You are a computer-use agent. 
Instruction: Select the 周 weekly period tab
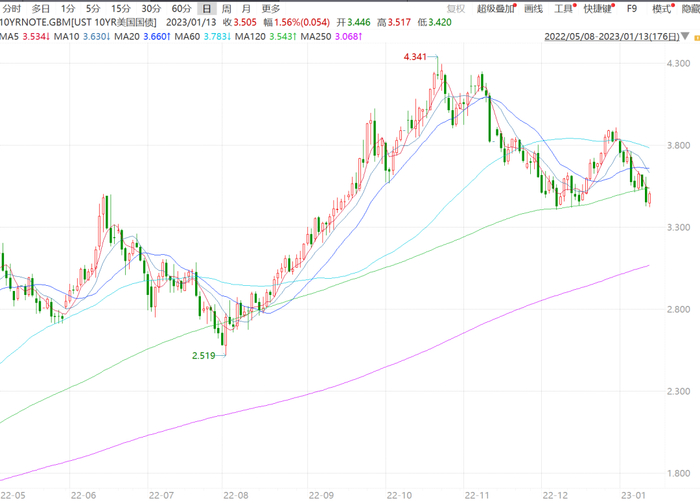227,8
